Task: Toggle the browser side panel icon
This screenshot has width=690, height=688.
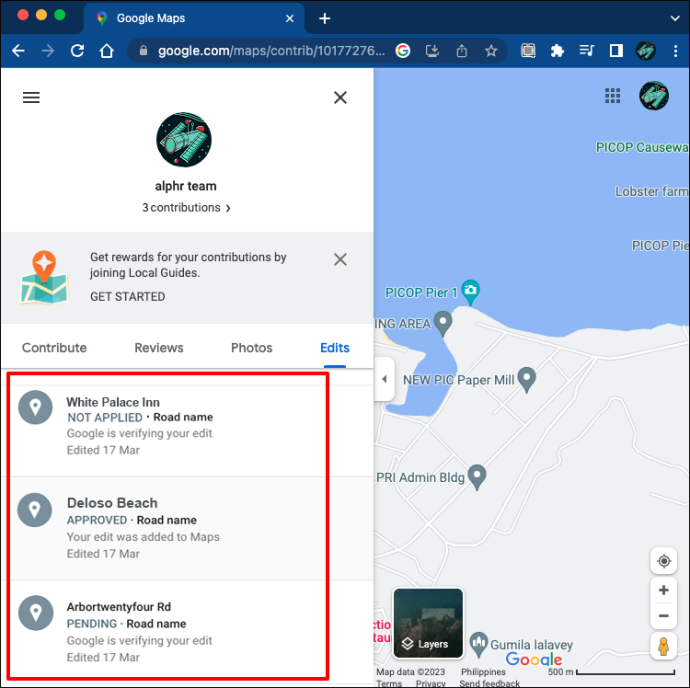Action: [616, 51]
